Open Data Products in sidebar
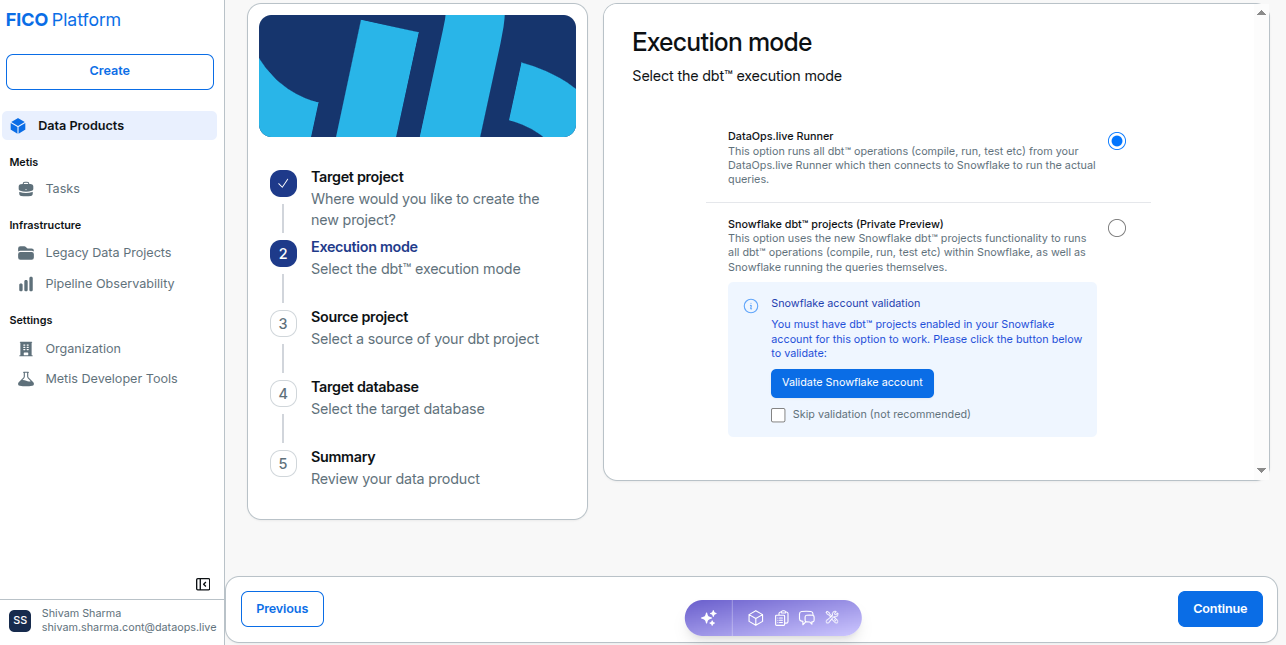Screen dimensions: 1286x645 [110, 126]
